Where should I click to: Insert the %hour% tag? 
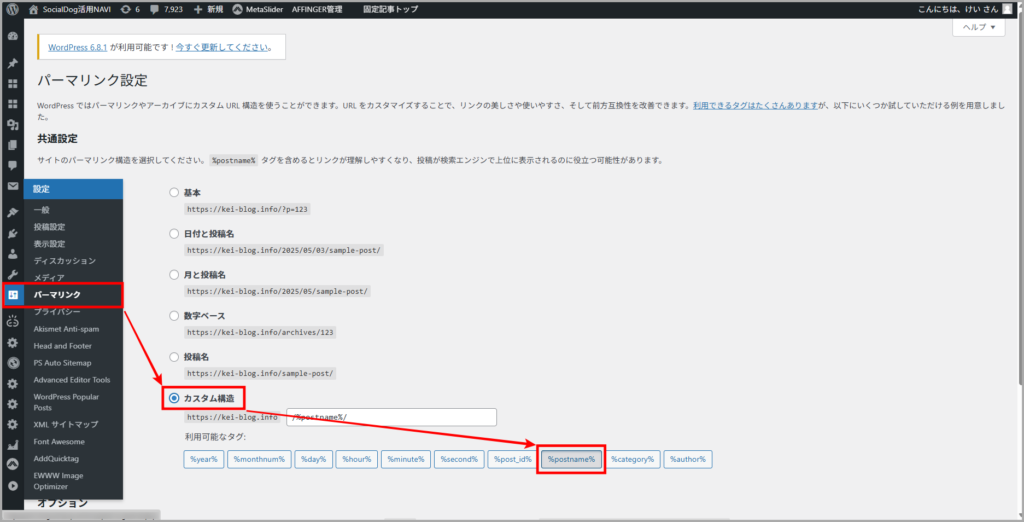click(357, 459)
